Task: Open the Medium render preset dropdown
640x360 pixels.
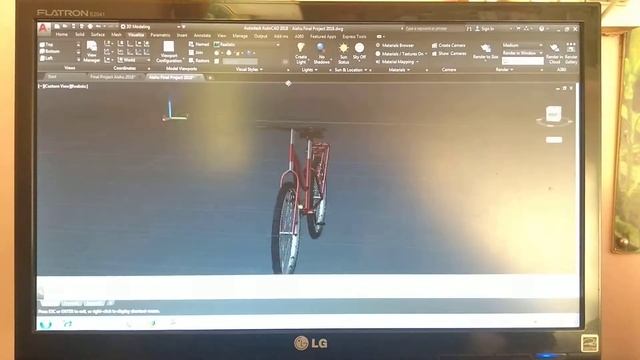Action: (x=522, y=45)
